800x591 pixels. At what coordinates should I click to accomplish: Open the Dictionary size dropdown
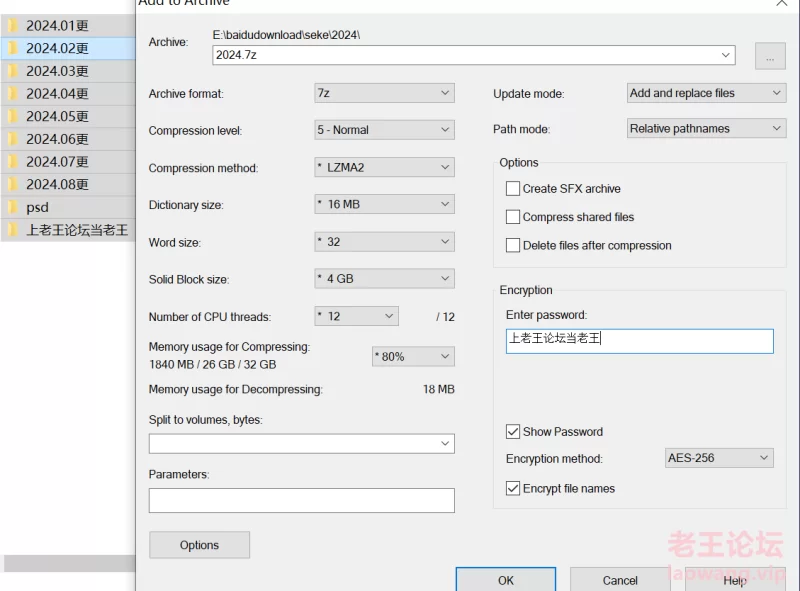pyautogui.click(x=384, y=204)
